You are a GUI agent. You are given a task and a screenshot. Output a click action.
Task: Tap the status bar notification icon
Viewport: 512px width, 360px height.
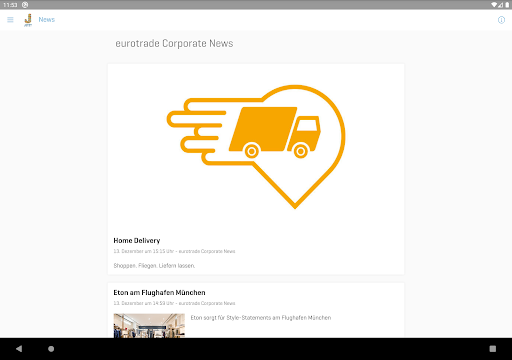pos(25,5)
